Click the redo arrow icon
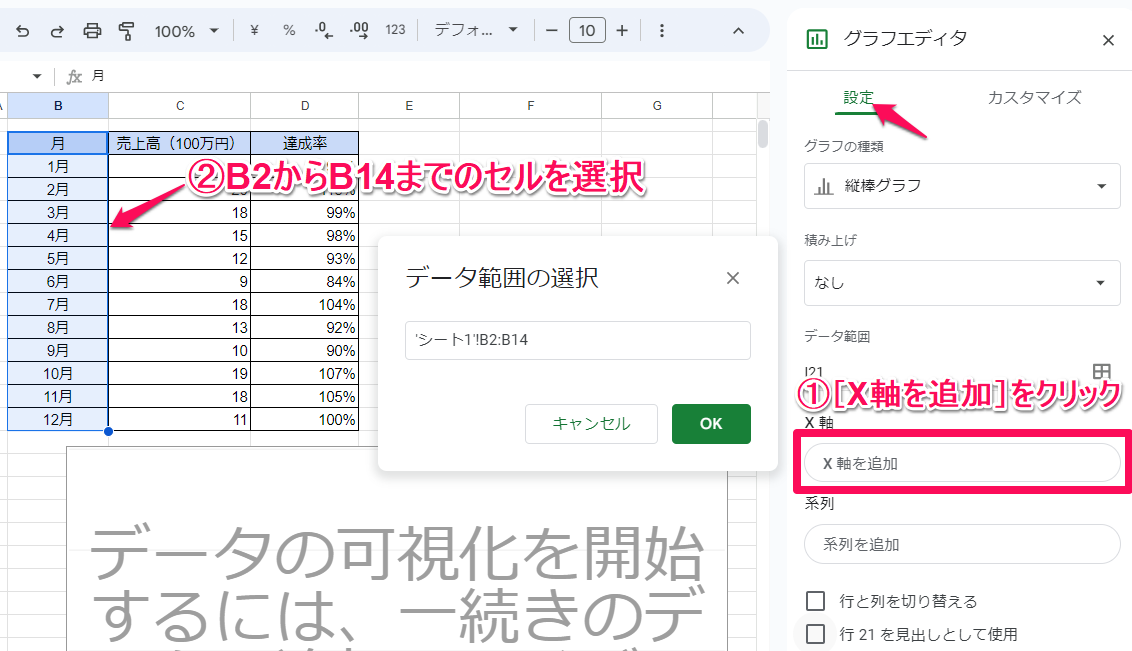The width and height of the screenshot is (1132, 651). (x=57, y=31)
